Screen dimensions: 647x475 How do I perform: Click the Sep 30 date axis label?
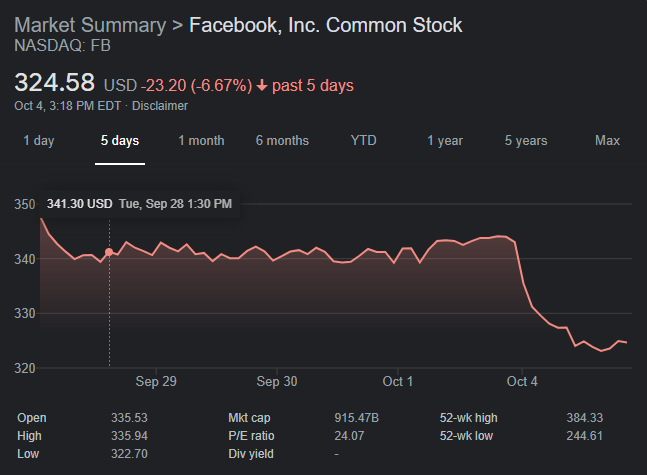click(277, 381)
